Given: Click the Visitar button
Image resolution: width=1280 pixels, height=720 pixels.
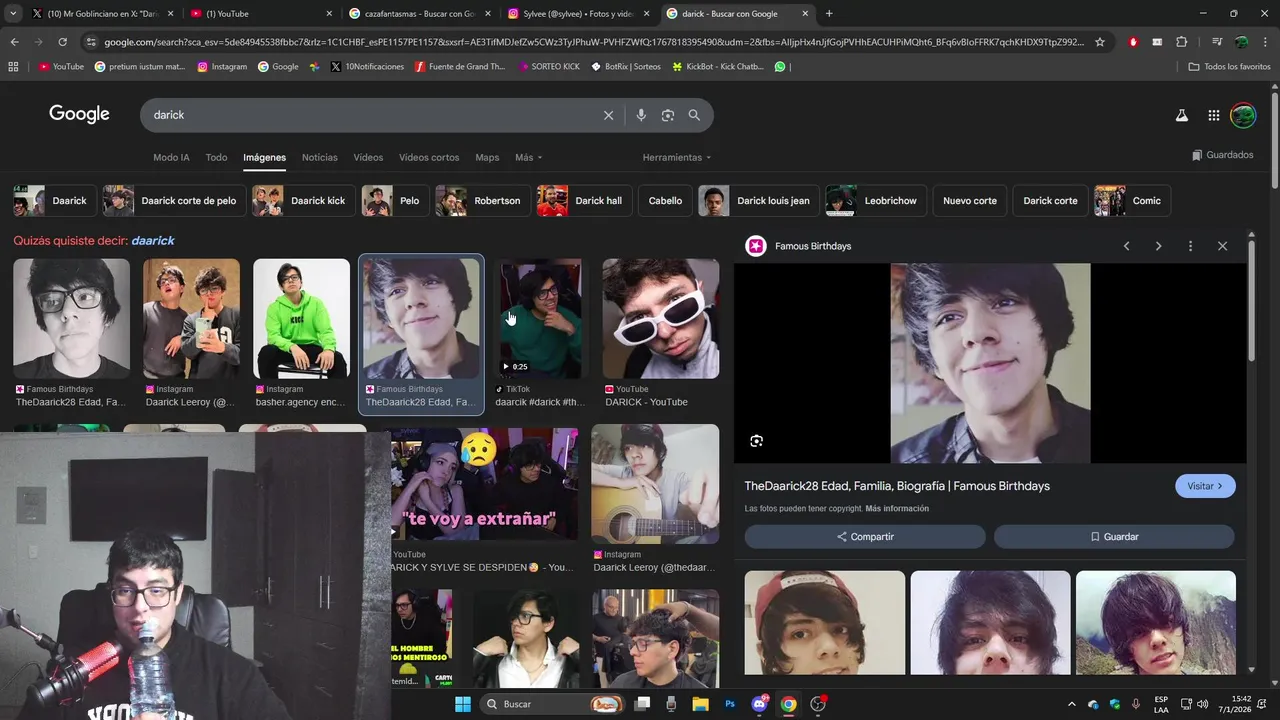Looking at the screenshot, I should coord(1205,486).
